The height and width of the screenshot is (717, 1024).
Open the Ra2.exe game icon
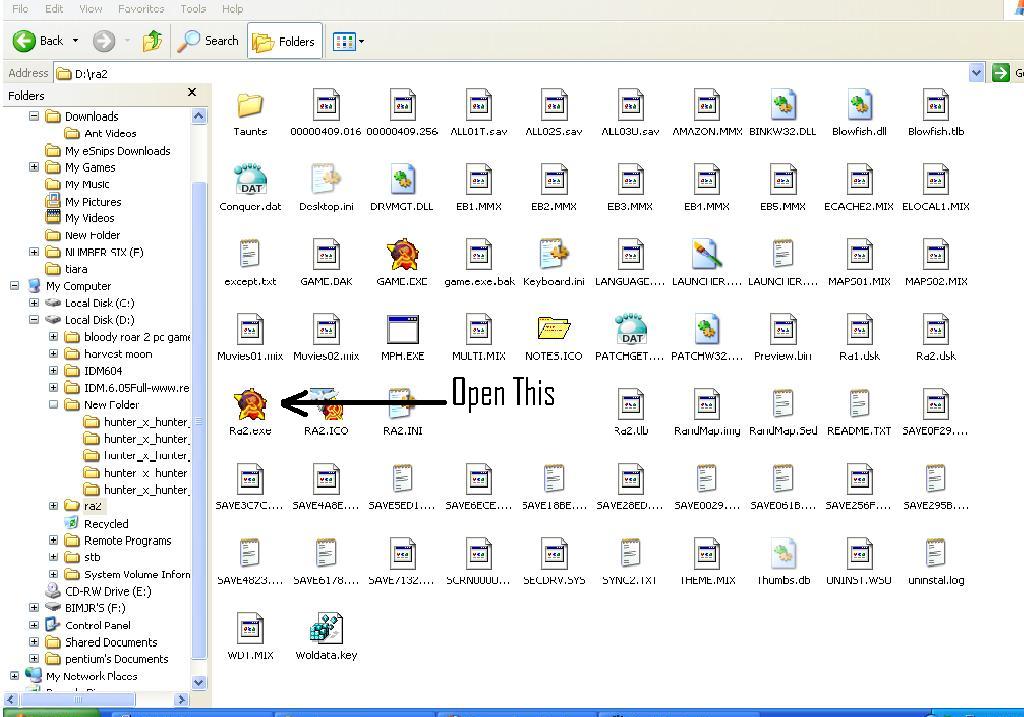(x=250, y=405)
